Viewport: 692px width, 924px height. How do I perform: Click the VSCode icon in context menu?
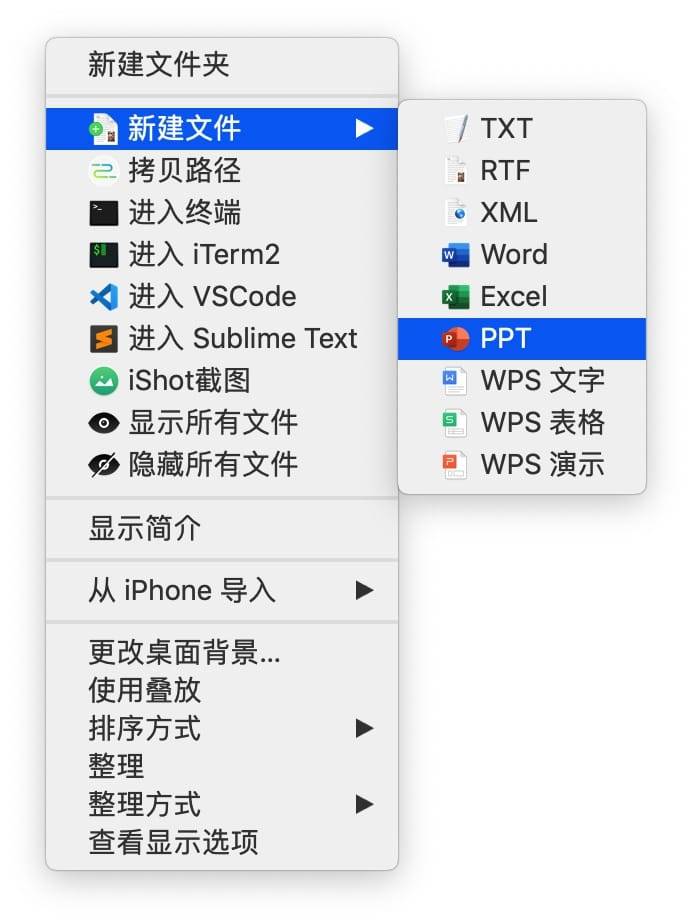click(x=104, y=297)
